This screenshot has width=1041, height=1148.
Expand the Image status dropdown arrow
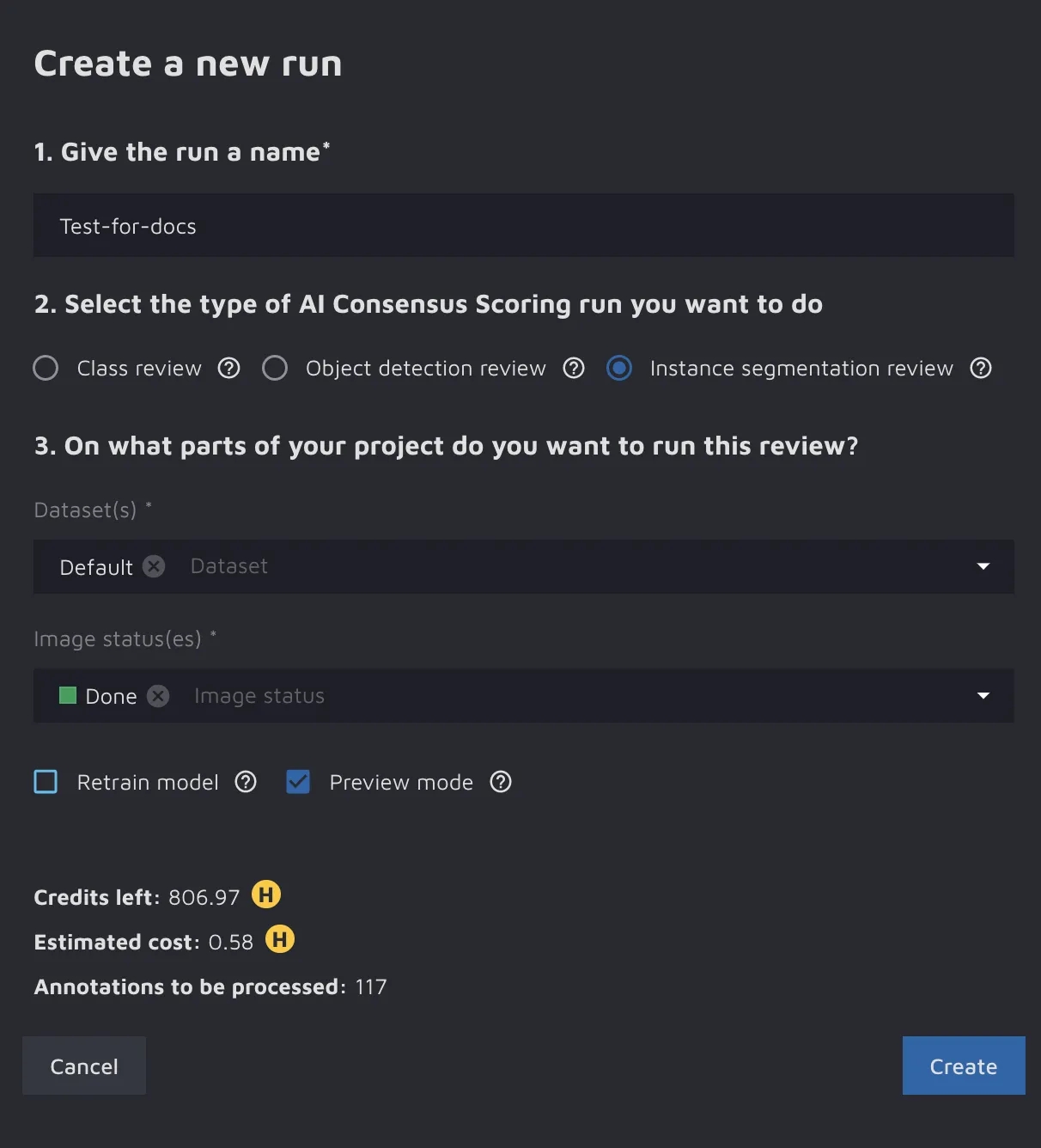(983, 696)
